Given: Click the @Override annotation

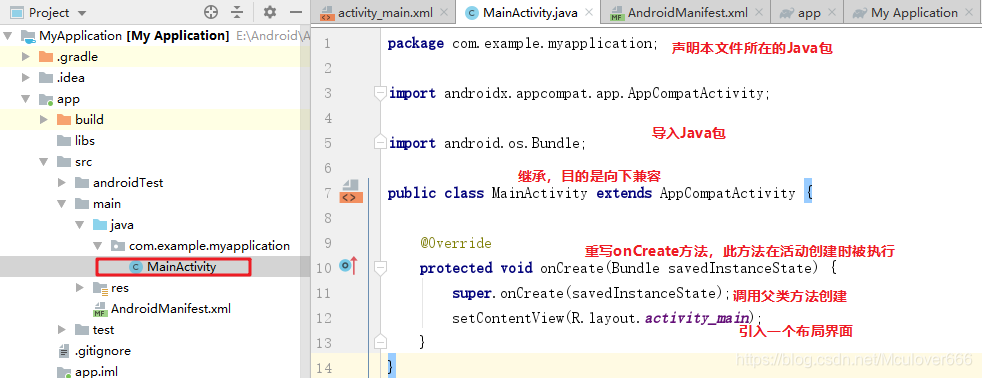Looking at the screenshot, I should [456, 243].
